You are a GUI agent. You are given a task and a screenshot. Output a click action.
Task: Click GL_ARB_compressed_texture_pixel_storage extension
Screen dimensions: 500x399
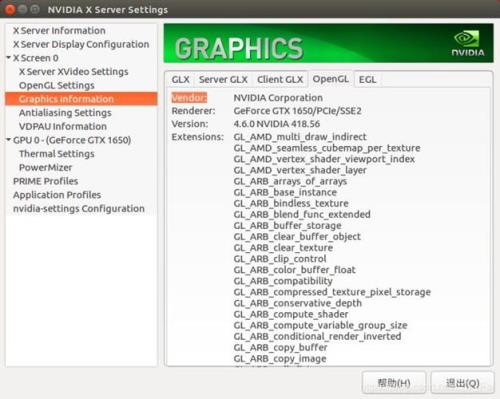332,292
